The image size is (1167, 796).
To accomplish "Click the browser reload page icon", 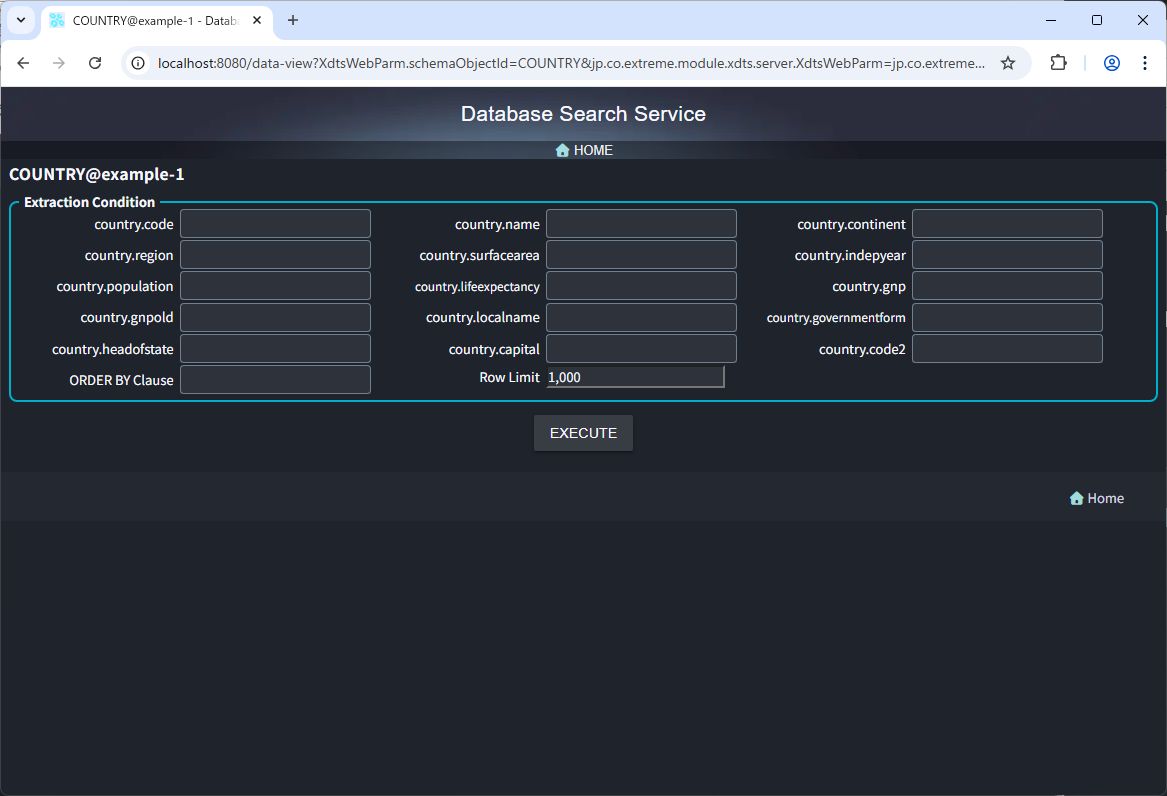I will pos(95,63).
